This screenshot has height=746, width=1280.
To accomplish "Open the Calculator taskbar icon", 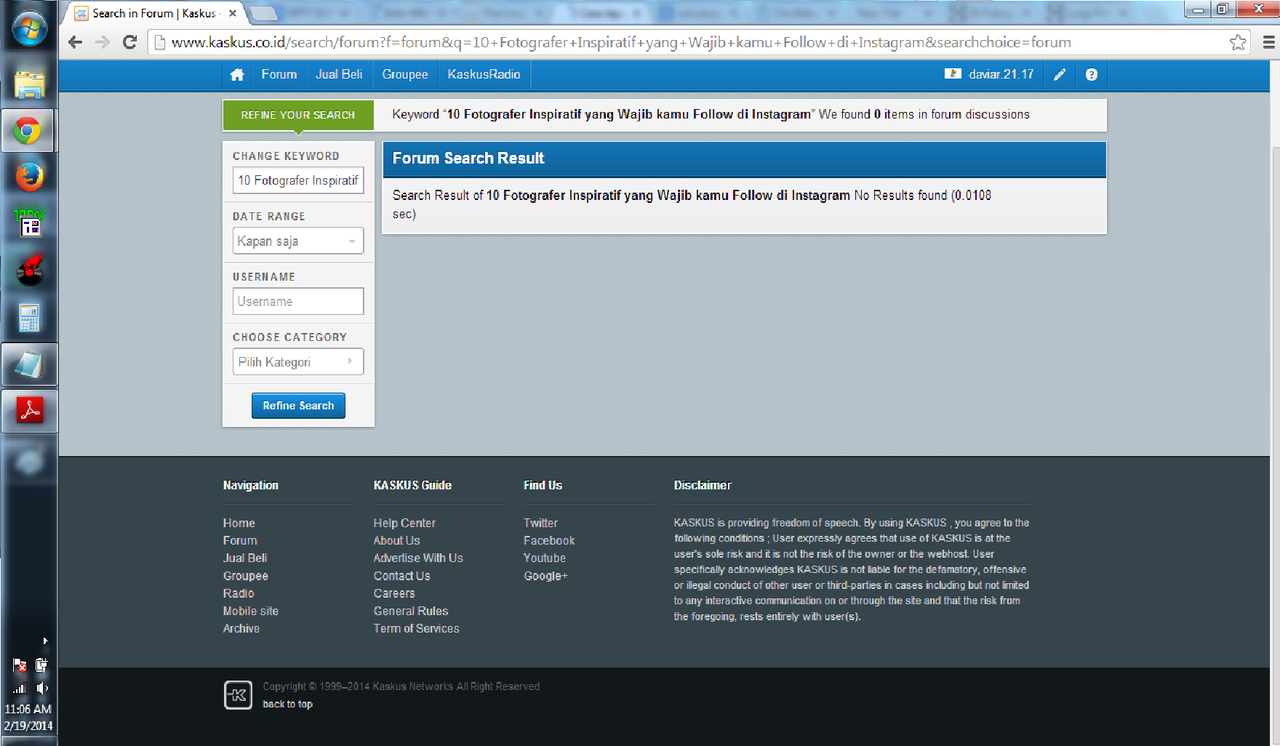I will point(29,318).
